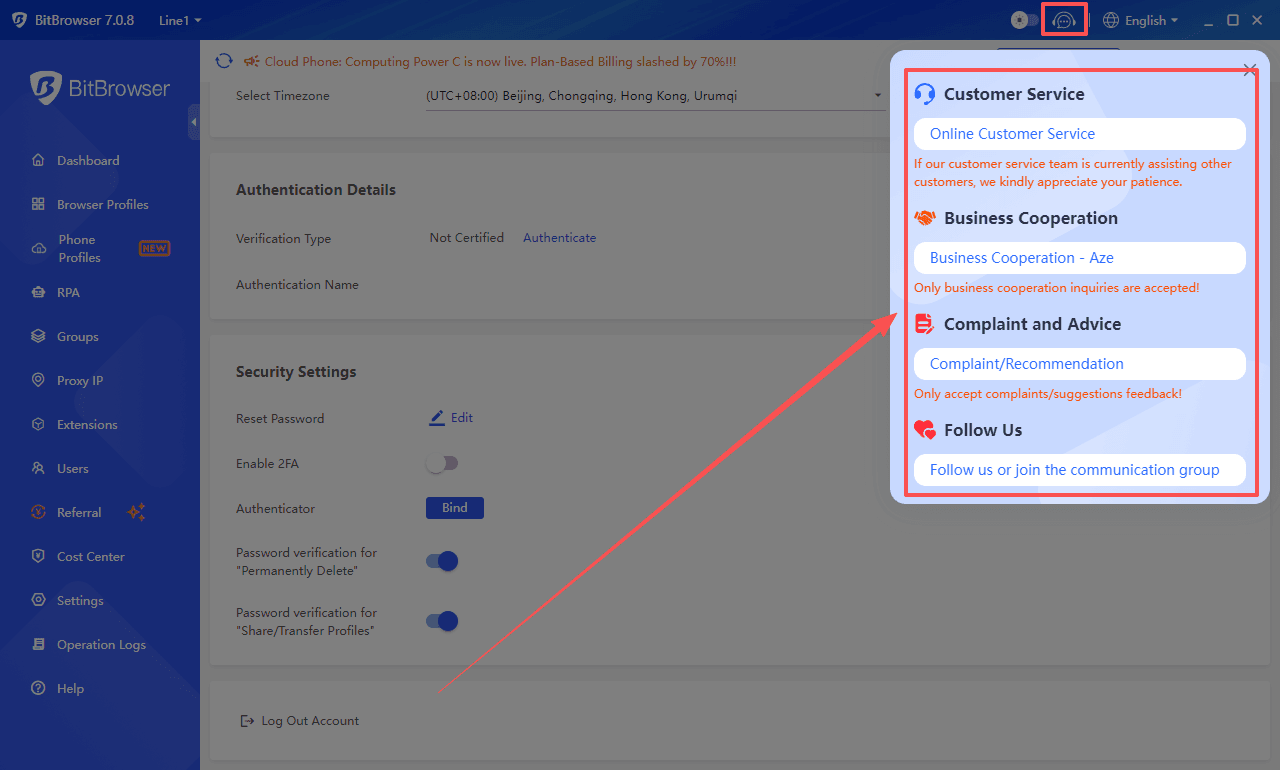Click the BitBrowser shield logo

click(45, 88)
